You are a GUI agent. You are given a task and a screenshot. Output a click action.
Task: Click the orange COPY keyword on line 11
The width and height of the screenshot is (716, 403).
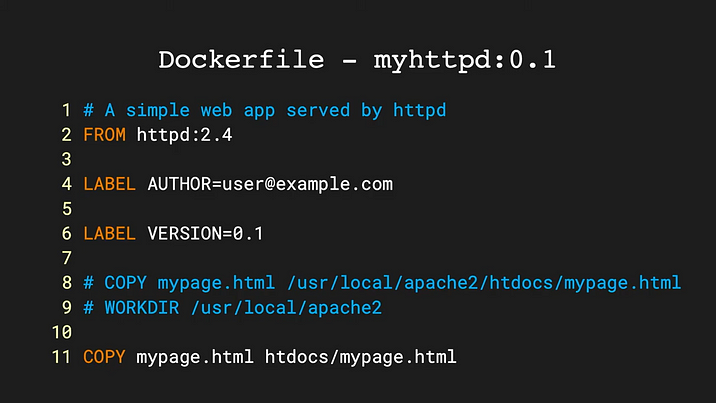click(104, 356)
